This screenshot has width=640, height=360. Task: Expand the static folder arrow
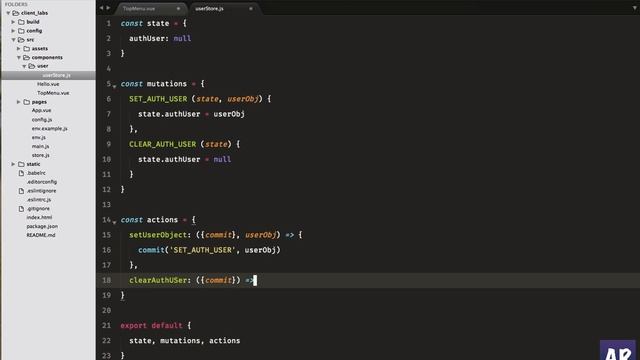(x=13, y=164)
